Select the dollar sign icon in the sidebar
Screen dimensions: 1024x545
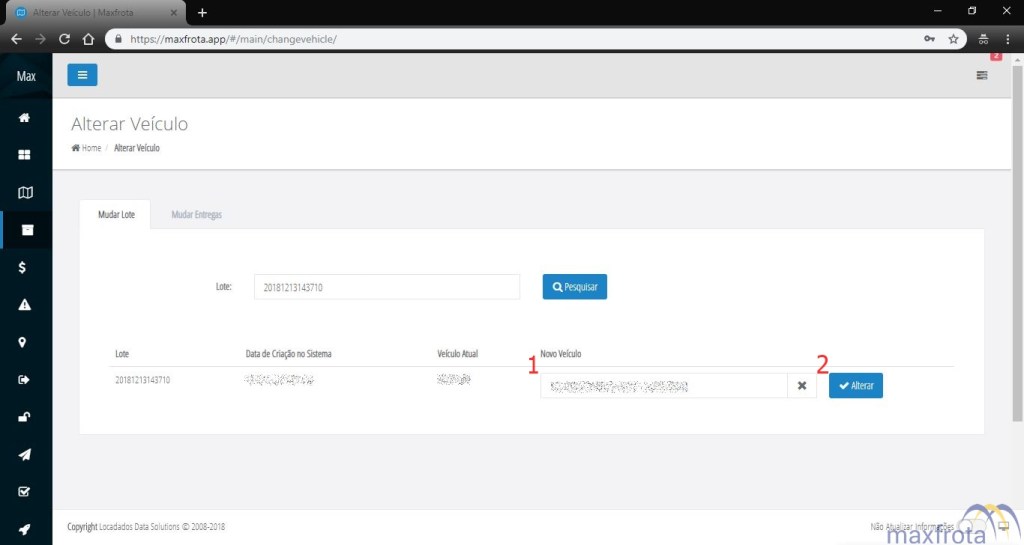[x=23, y=267]
